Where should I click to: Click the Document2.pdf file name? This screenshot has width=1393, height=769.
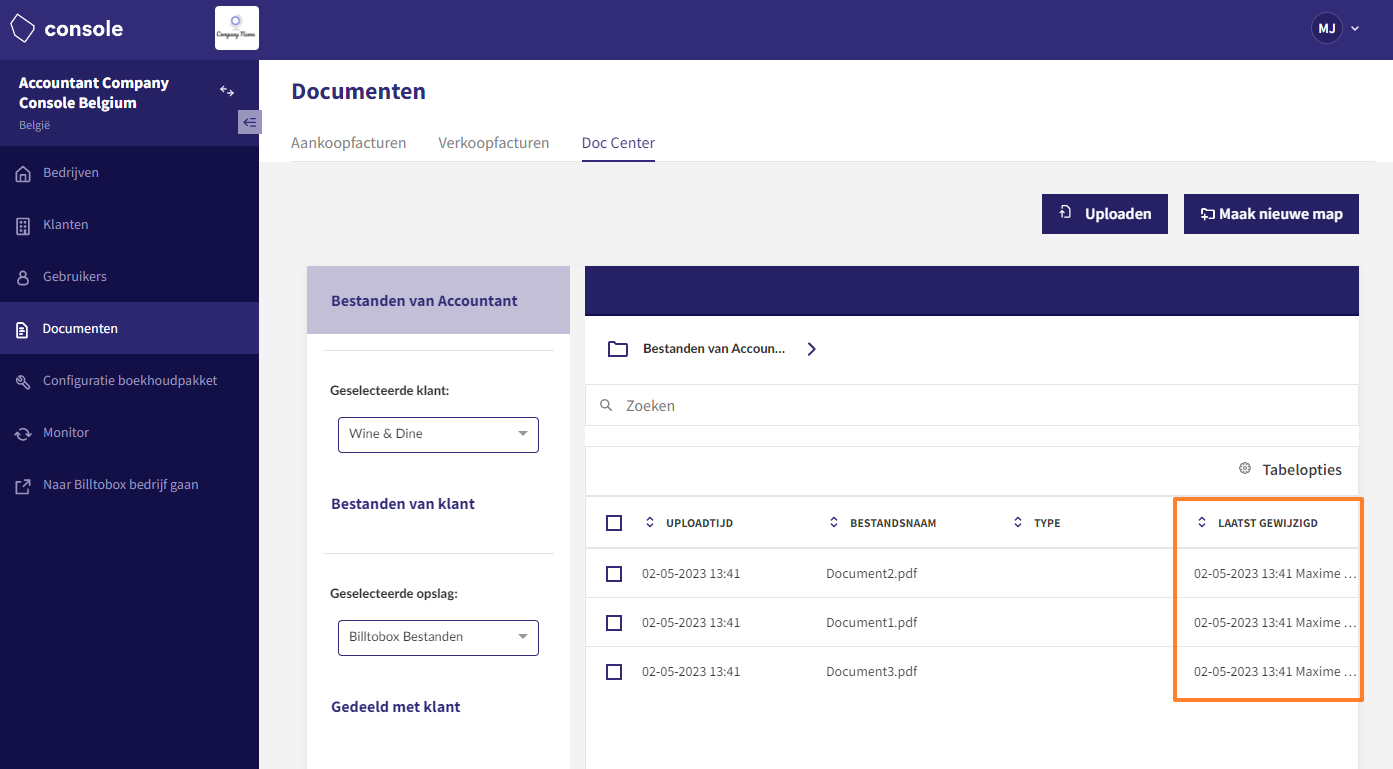point(872,574)
